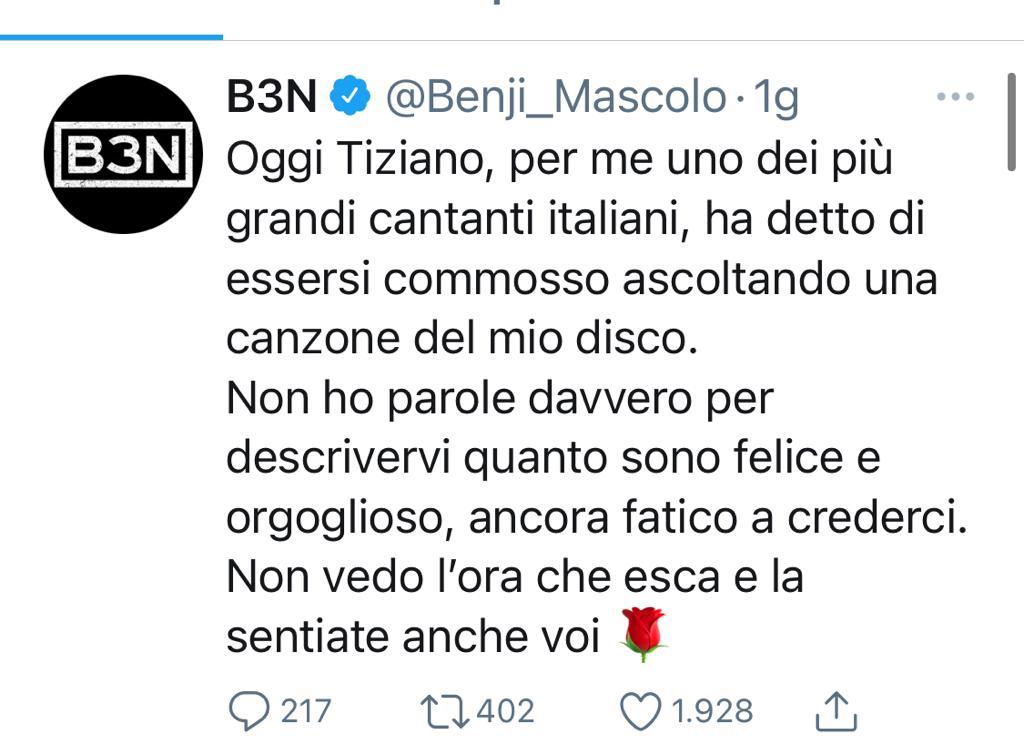Screen dimensions: 1024x755
Task: Open the three-dot more options menu
Action: (955, 97)
